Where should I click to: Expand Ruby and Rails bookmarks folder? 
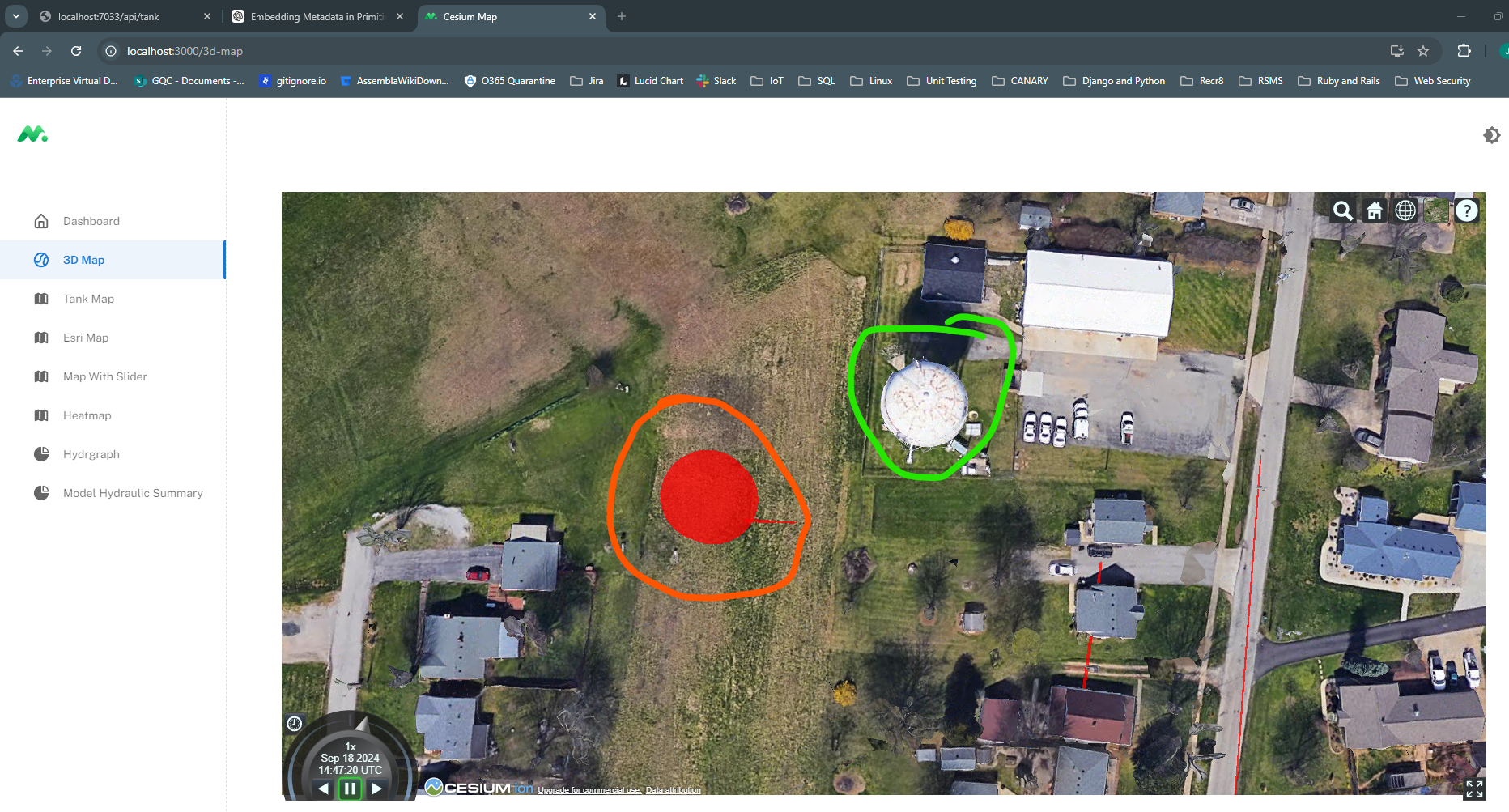tap(1339, 81)
